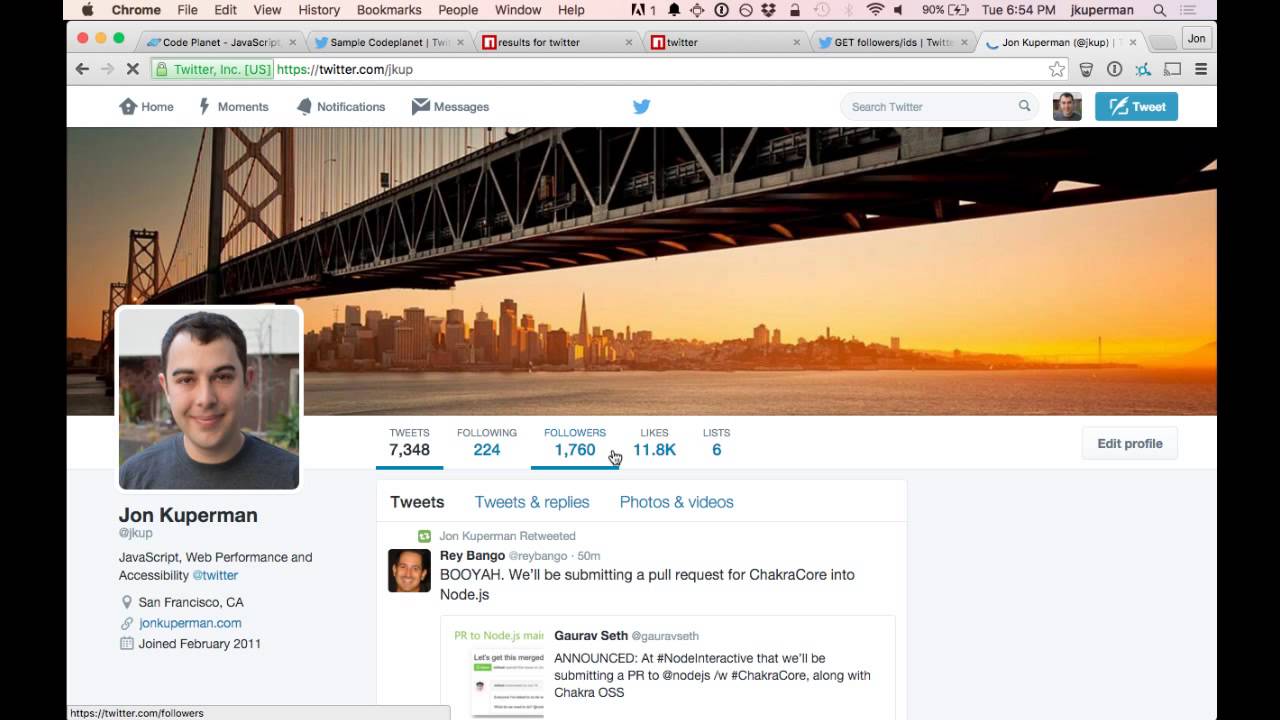Open the File menu
This screenshot has width=1280, height=720.
coord(187,10)
